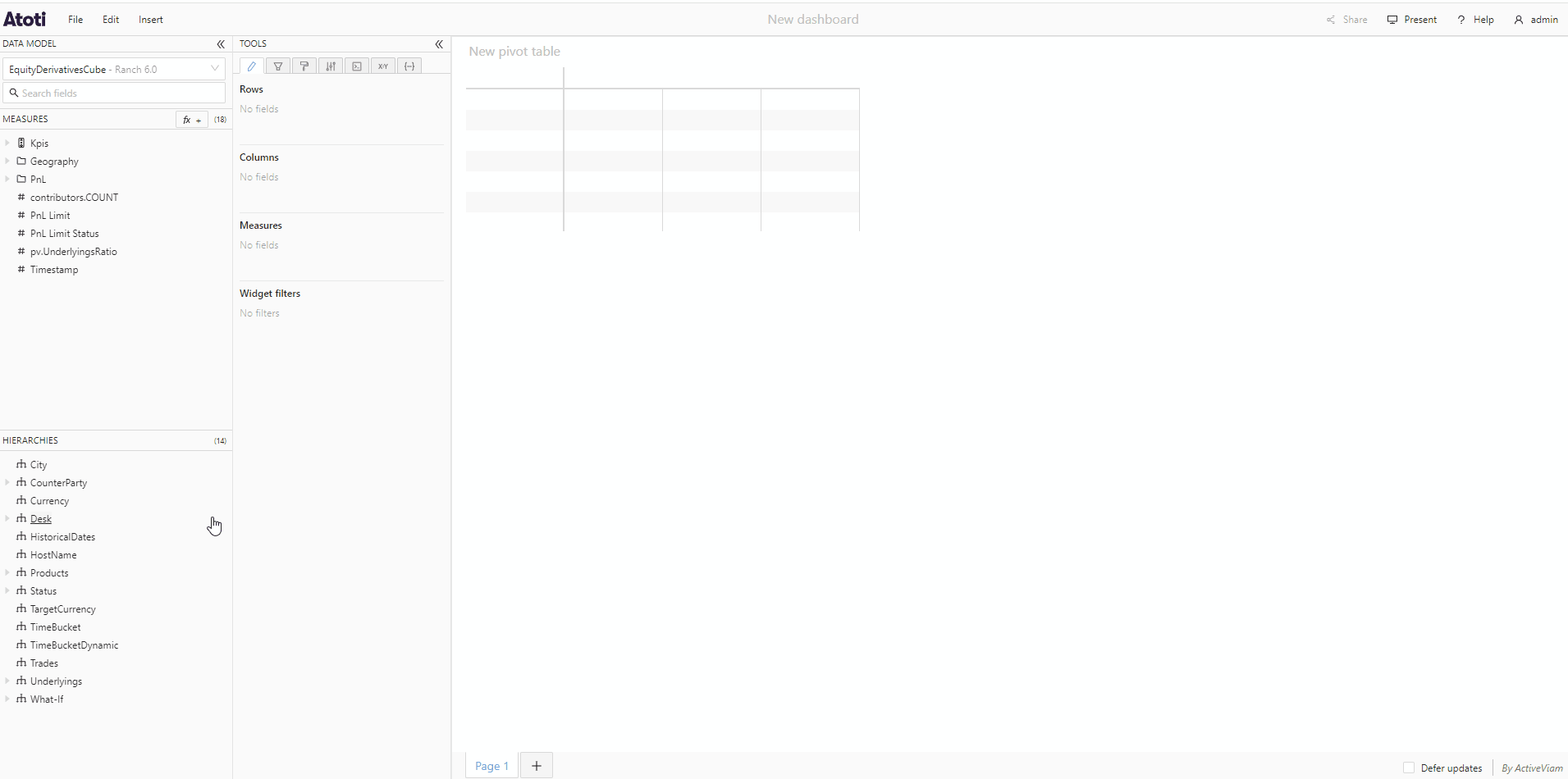1568x779 pixels.
Task: Expand the Desk hierarchy
Action: click(x=7, y=518)
